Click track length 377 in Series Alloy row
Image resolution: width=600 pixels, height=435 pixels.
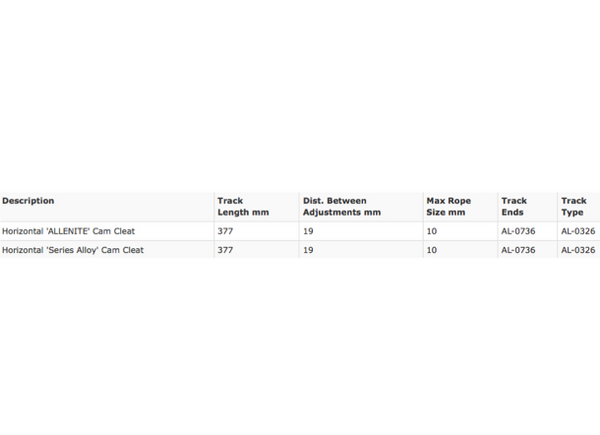click(225, 250)
